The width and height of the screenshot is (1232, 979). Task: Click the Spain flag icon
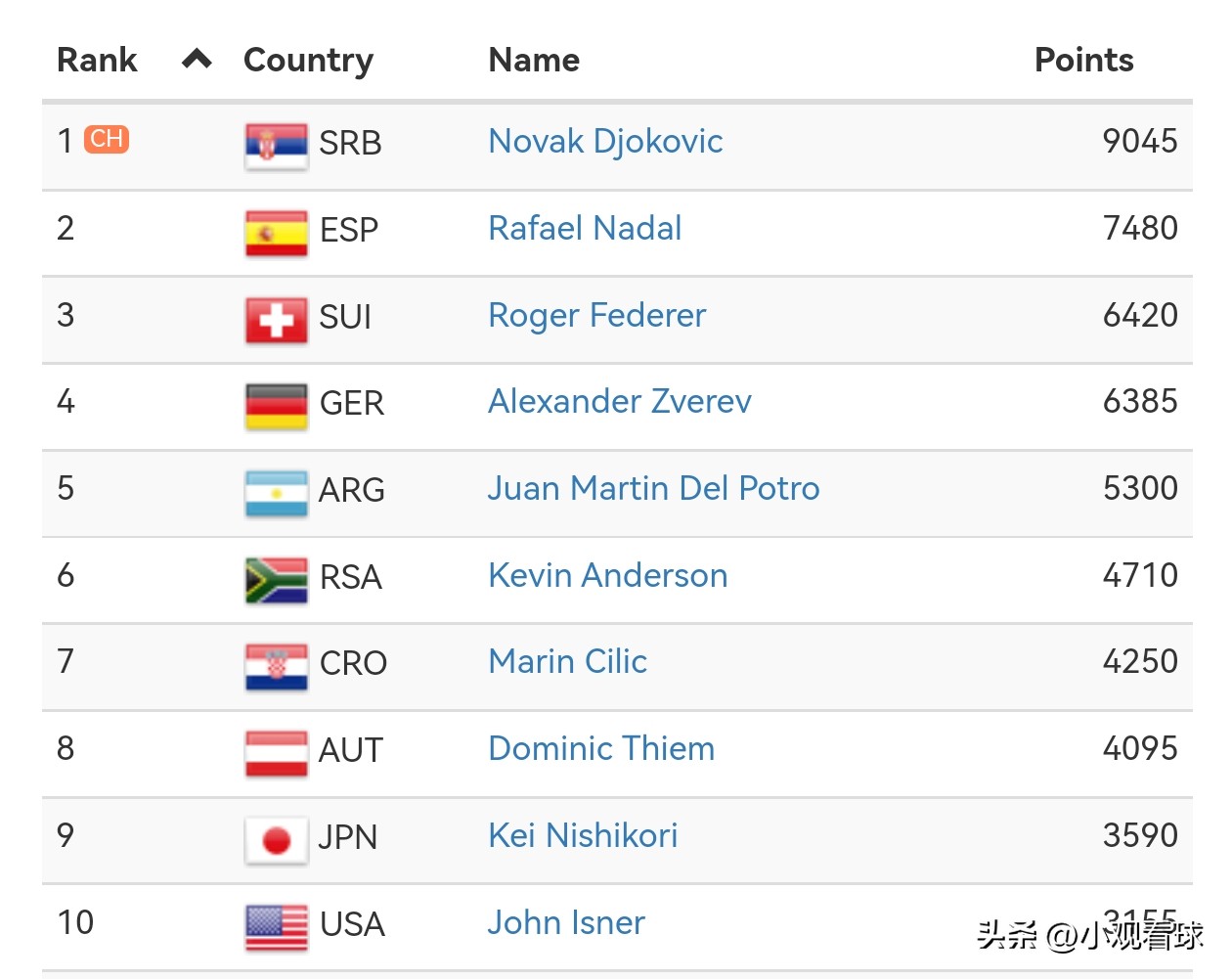(277, 232)
